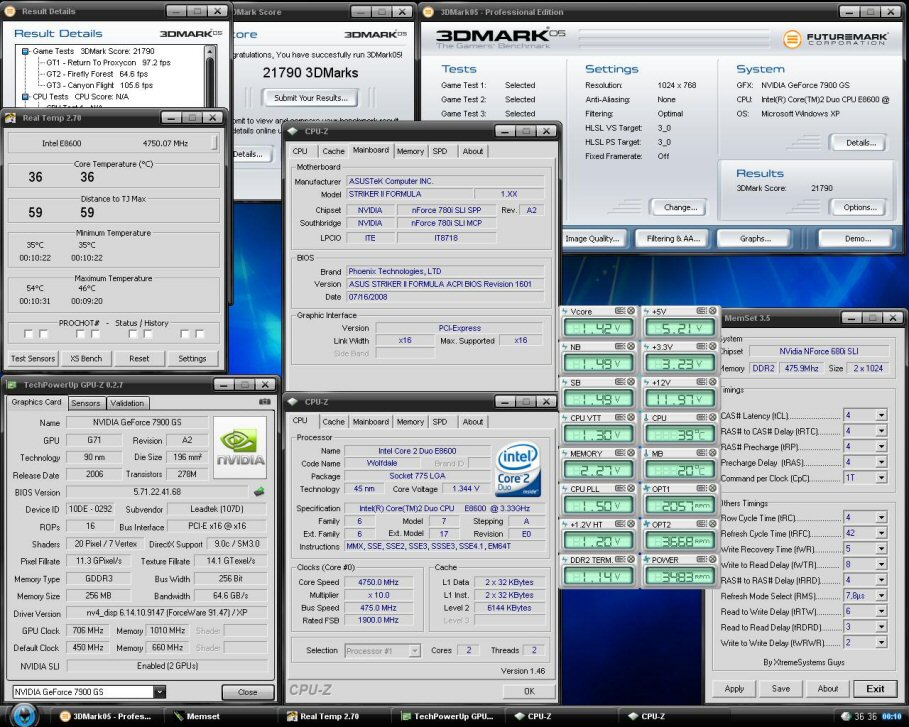Open Write Recovery Time (tWR) dropdown
This screenshot has height=727, width=909.
click(x=881, y=549)
